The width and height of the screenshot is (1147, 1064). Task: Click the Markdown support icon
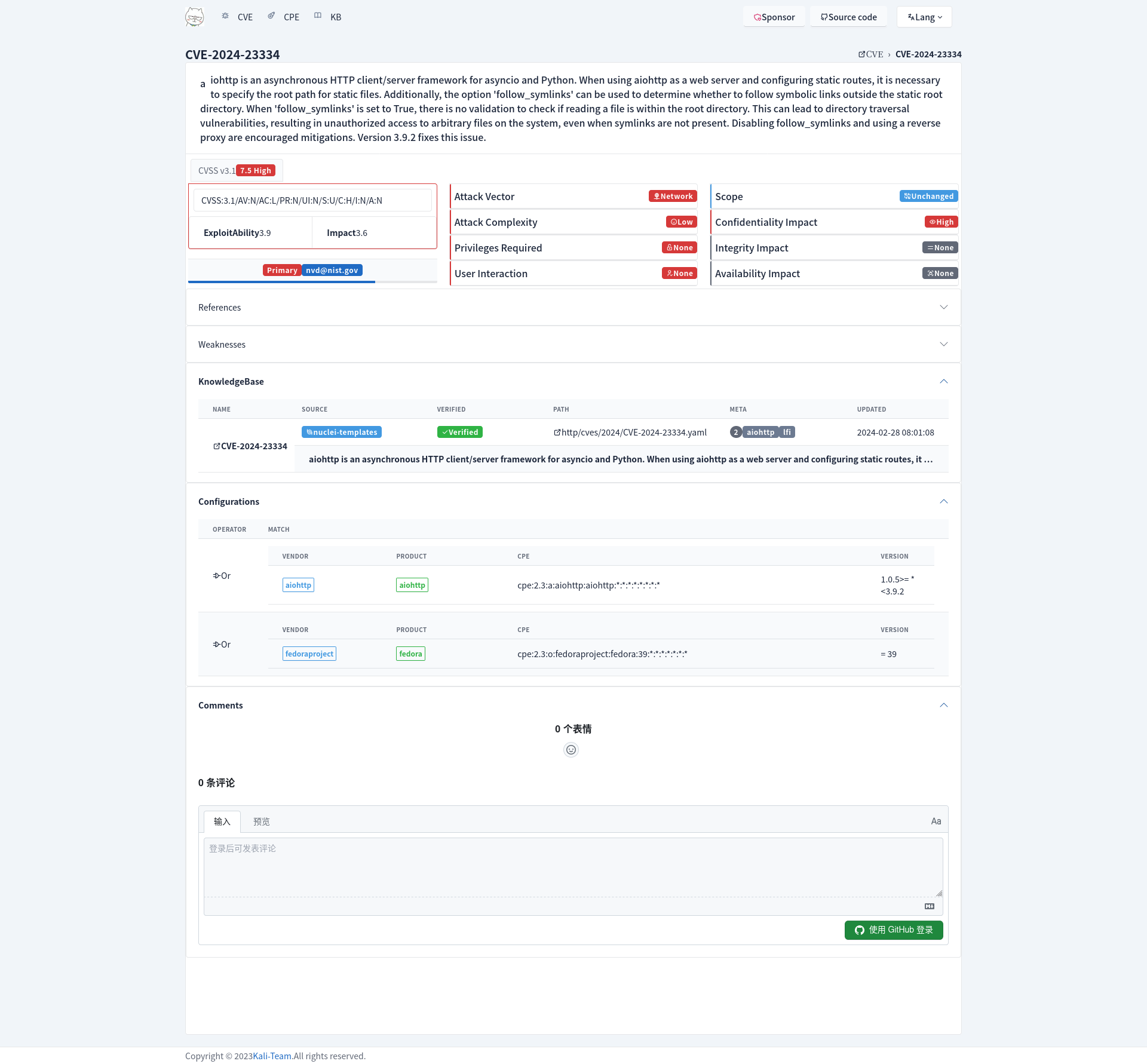coord(930,906)
